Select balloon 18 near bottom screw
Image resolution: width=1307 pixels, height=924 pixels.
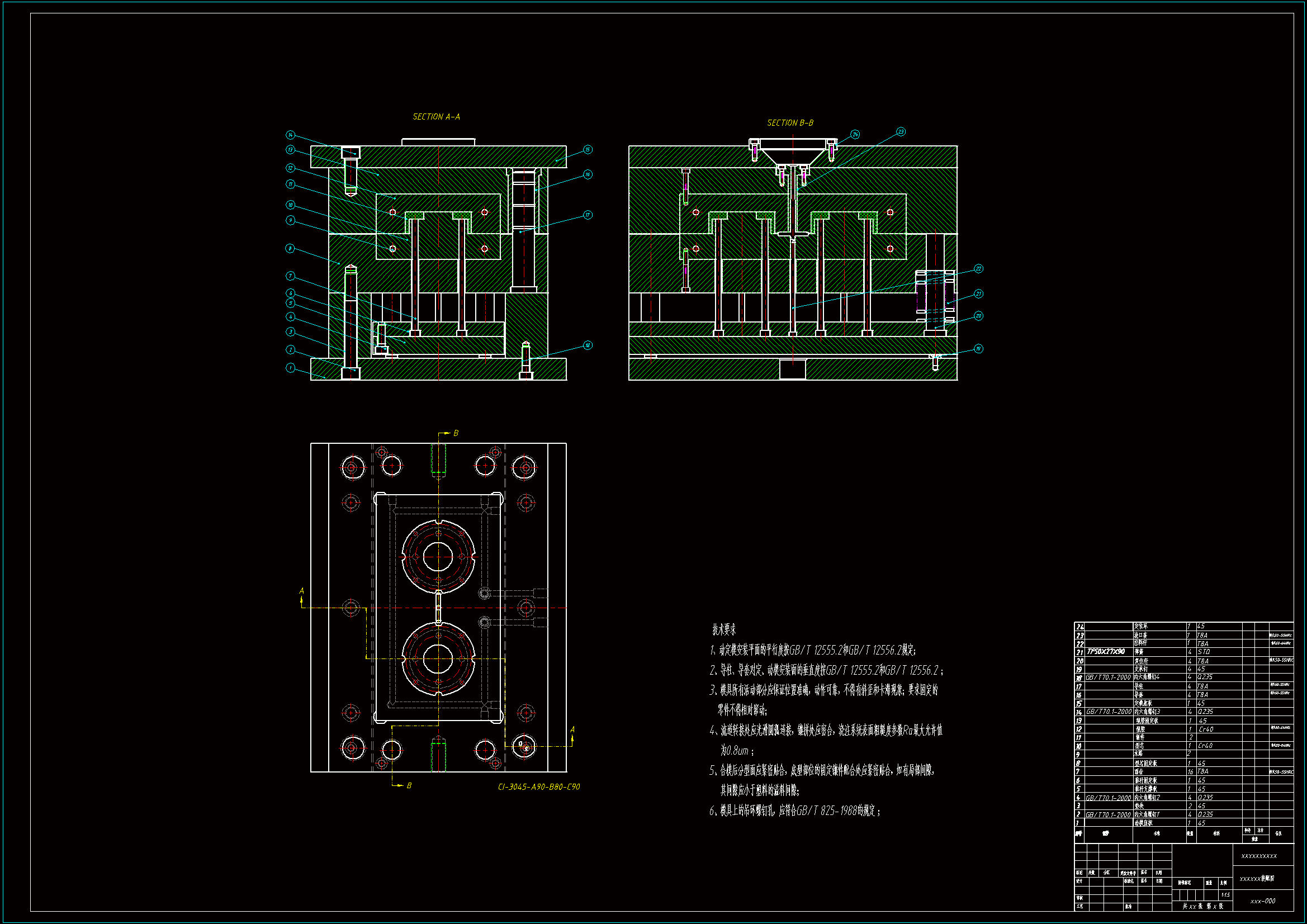(x=588, y=345)
